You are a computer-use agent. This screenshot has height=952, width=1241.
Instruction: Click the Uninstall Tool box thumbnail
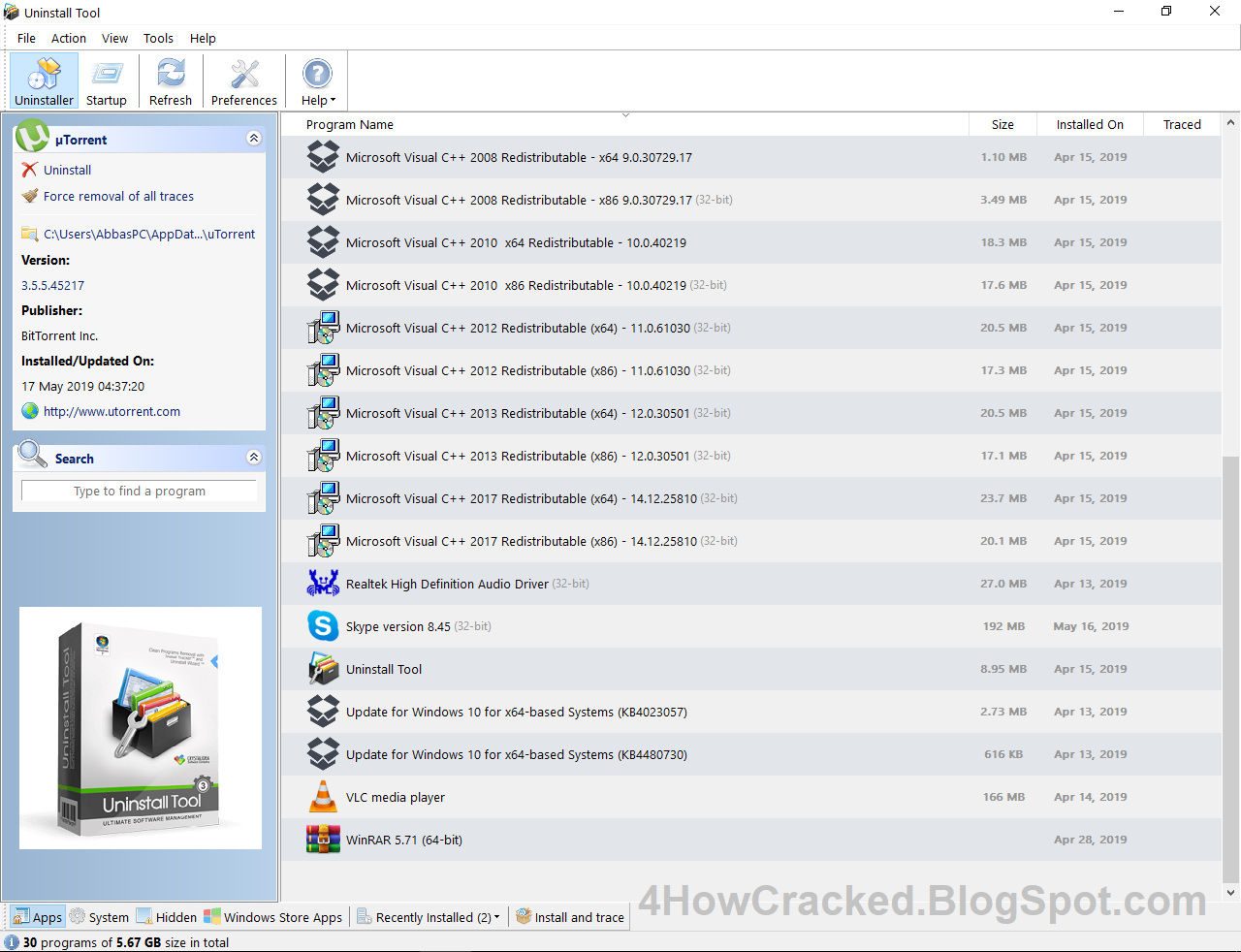141,728
